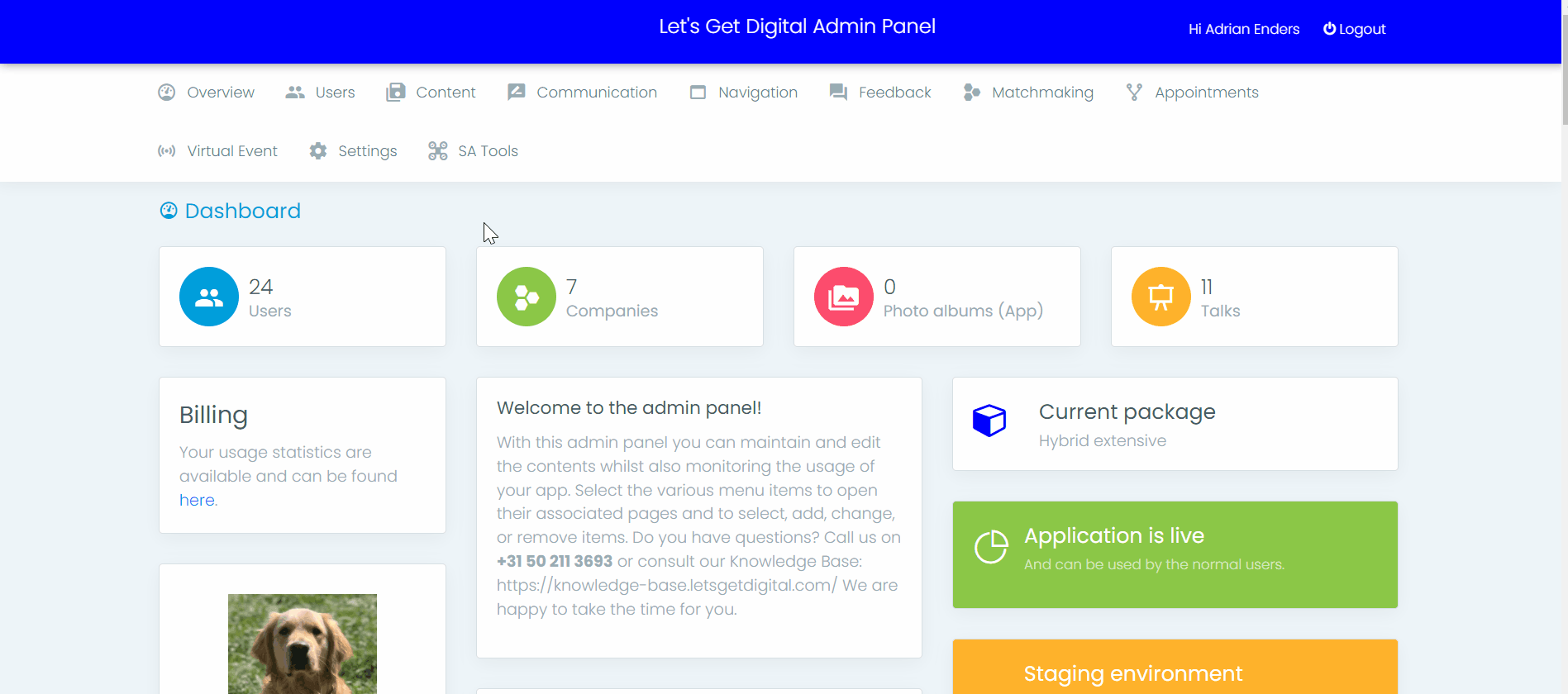Follow the 'here' link in Billing
This screenshot has height=694, width=1568.
point(197,500)
